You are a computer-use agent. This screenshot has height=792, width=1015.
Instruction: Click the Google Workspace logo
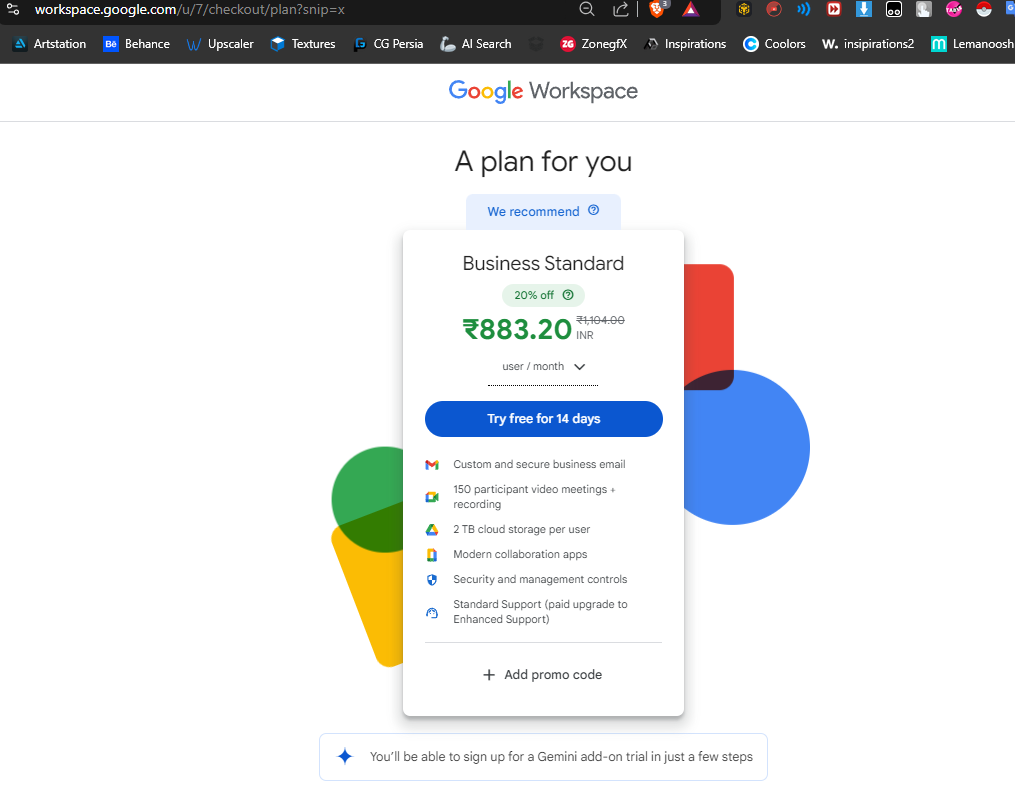(x=543, y=91)
